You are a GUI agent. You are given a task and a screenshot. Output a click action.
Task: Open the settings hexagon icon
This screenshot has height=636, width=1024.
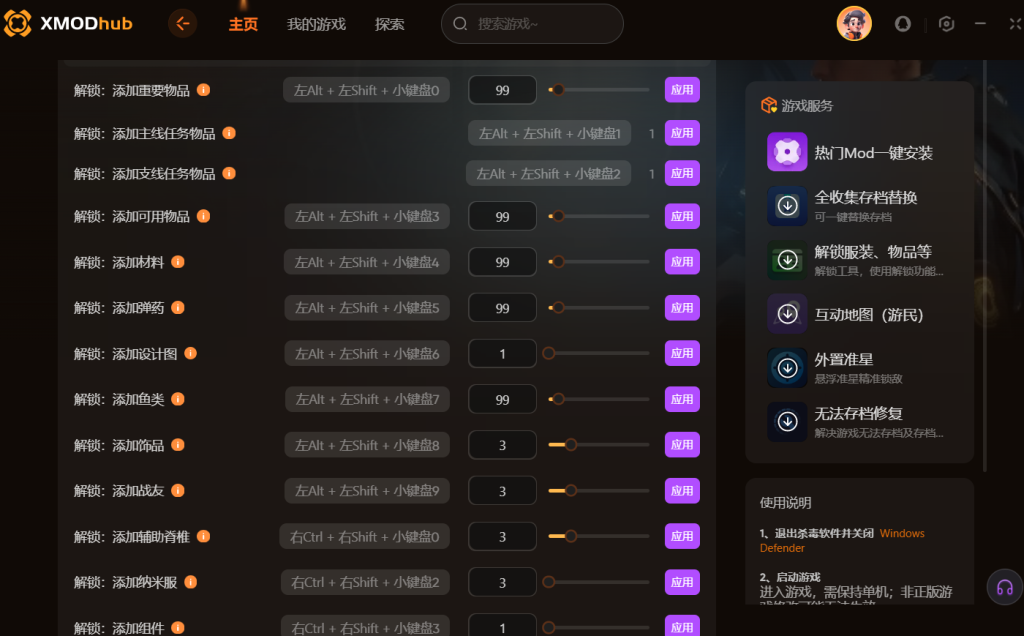946,24
